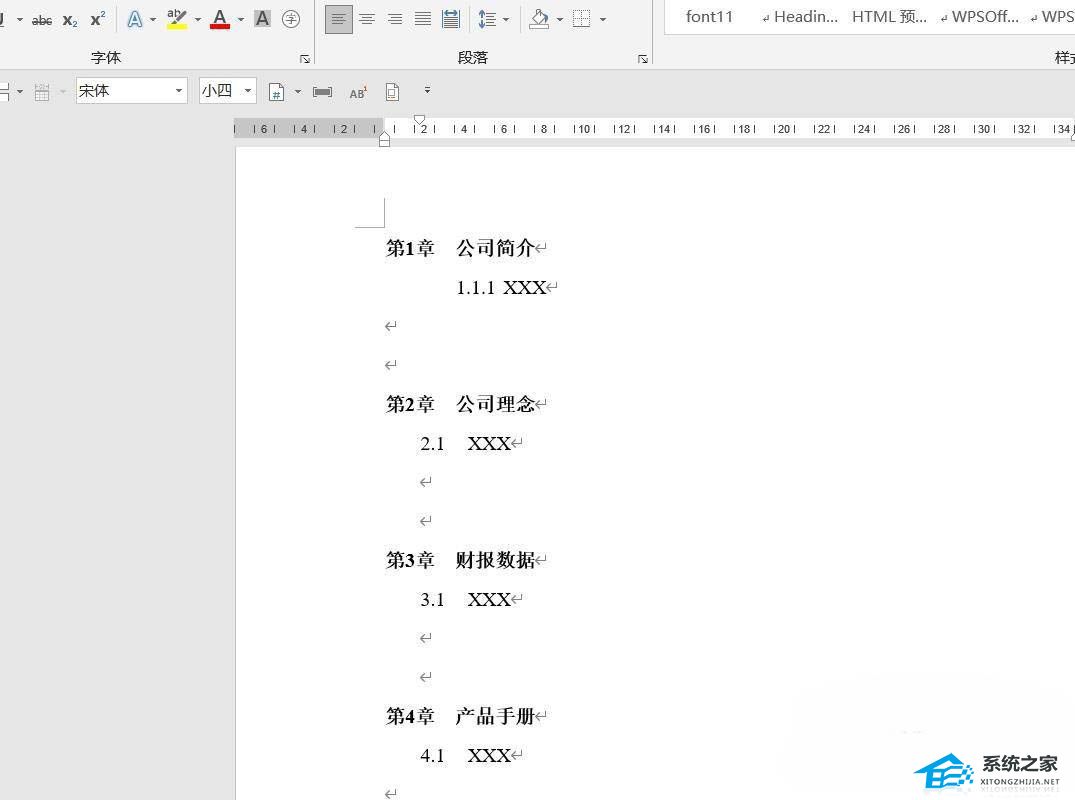The height and width of the screenshot is (800, 1075).
Task: Open highlight color dropdown arrow
Action: (x=197, y=19)
